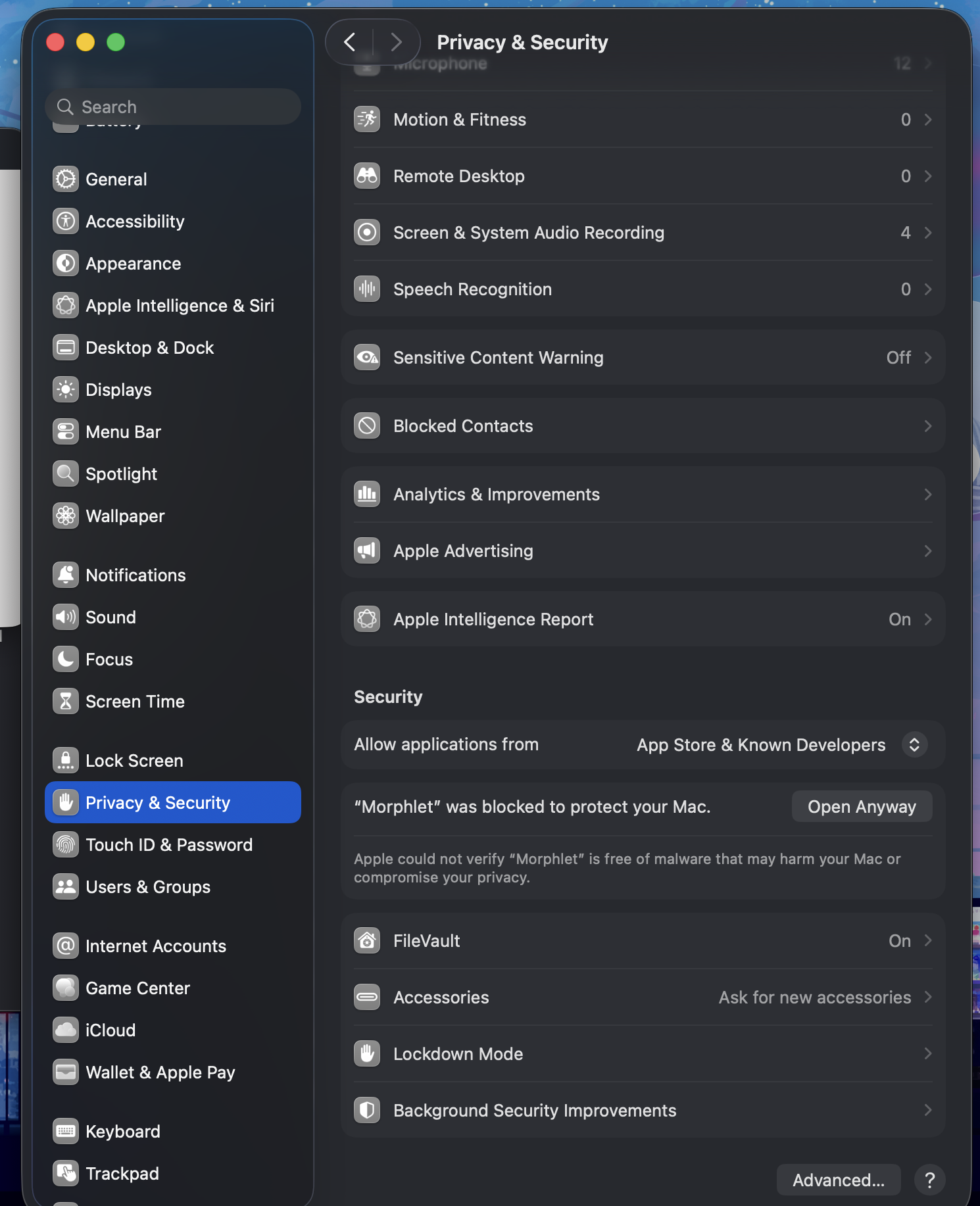Image resolution: width=980 pixels, height=1206 pixels.
Task: Click the question mark help button
Action: 930,1180
